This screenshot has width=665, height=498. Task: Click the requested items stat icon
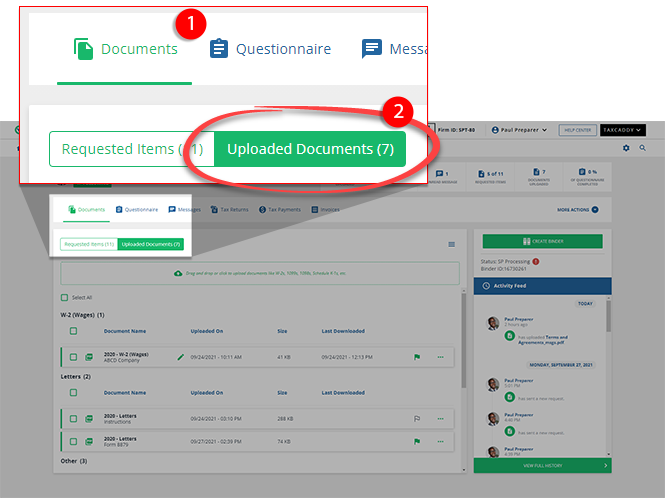coord(481,174)
